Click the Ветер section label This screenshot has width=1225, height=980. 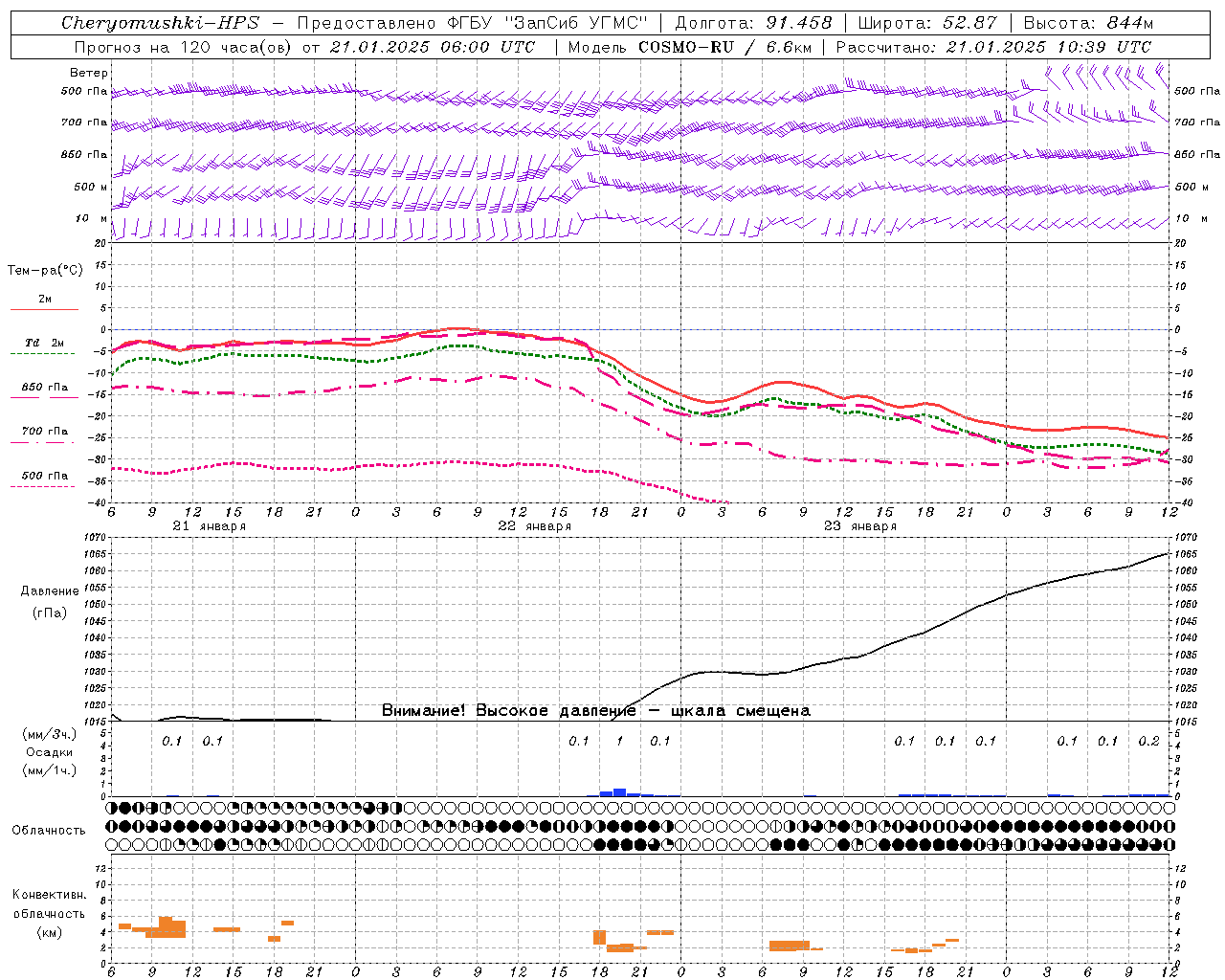[88, 73]
